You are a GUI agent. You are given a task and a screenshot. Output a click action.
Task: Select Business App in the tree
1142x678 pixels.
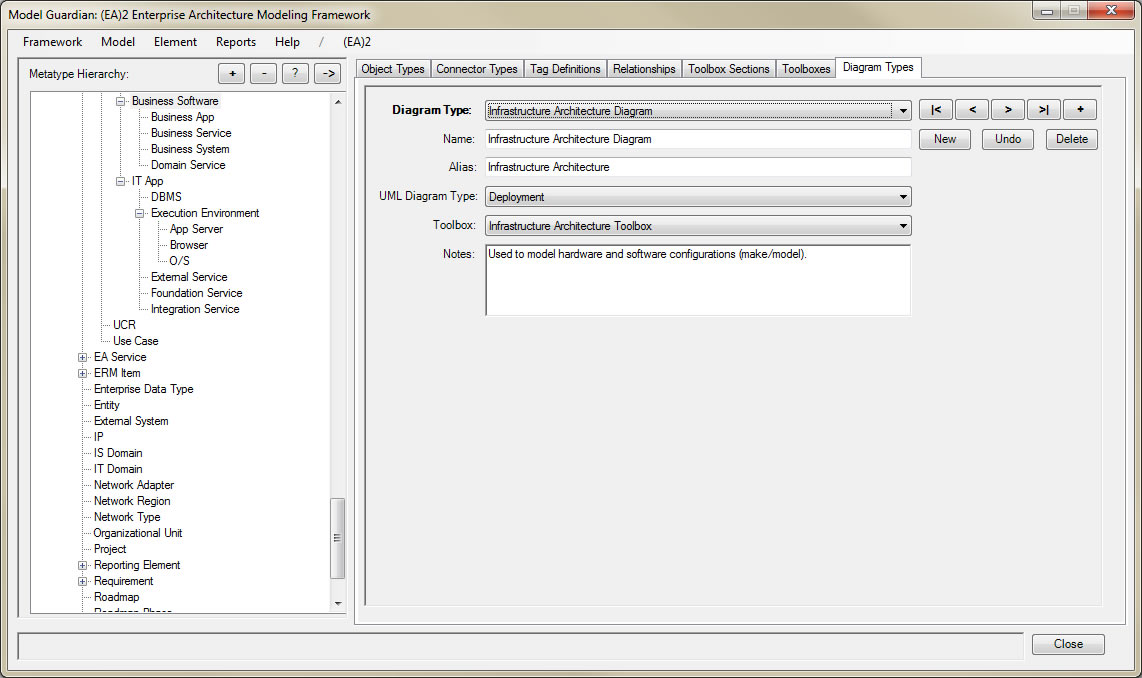click(x=183, y=117)
